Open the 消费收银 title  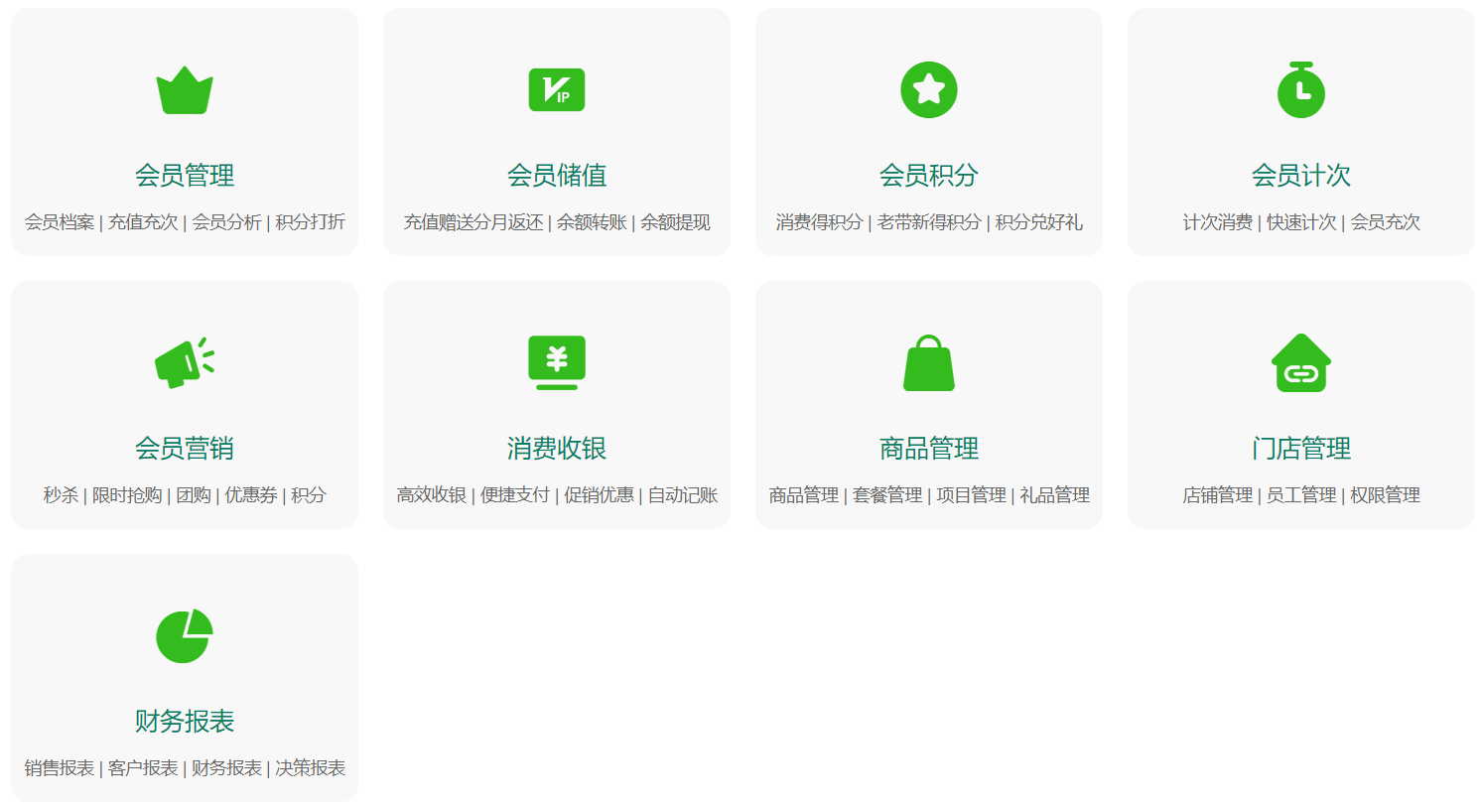point(557,449)
